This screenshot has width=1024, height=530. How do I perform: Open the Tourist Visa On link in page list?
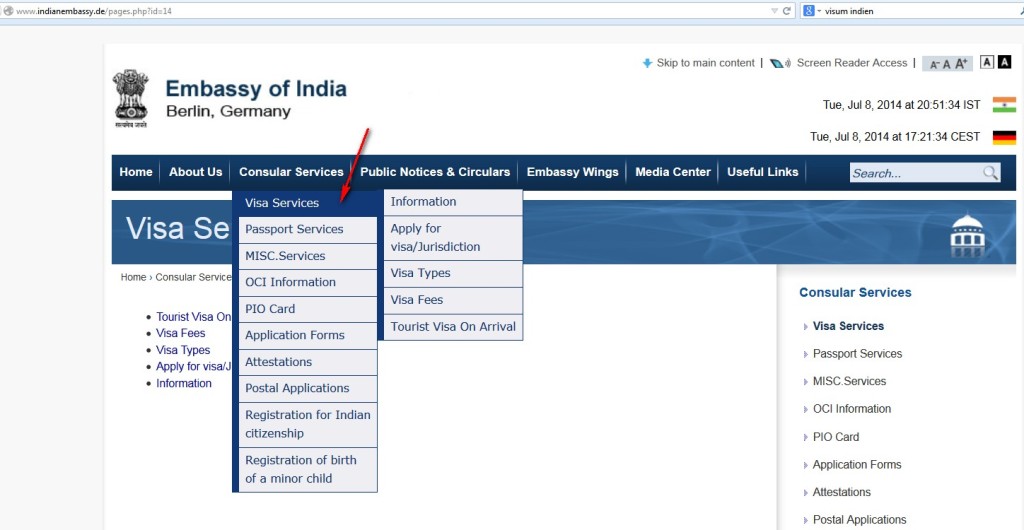coord(193,317)
